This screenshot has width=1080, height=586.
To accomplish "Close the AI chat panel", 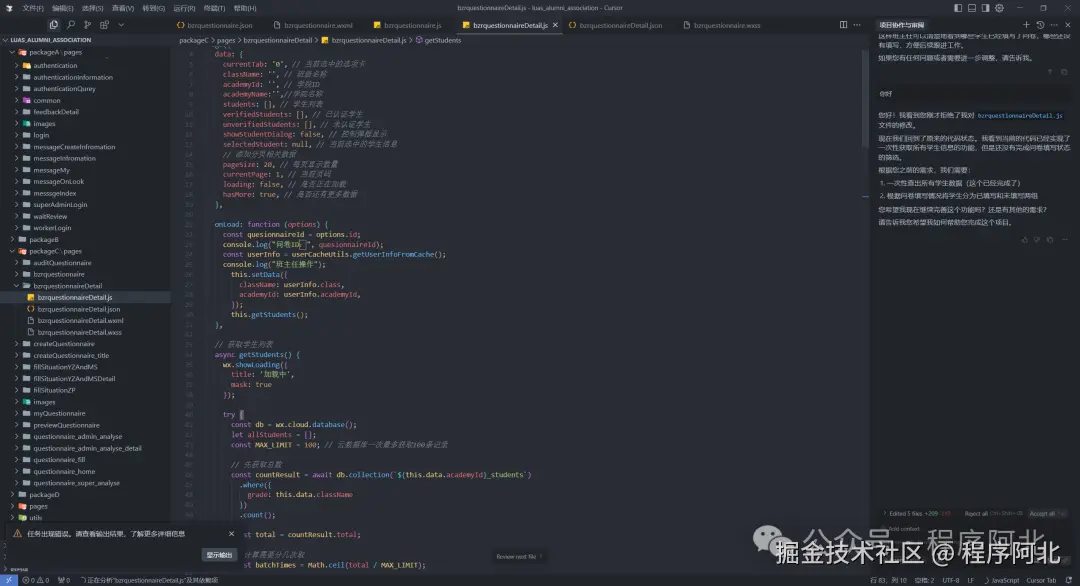I will pos(1068,25).
